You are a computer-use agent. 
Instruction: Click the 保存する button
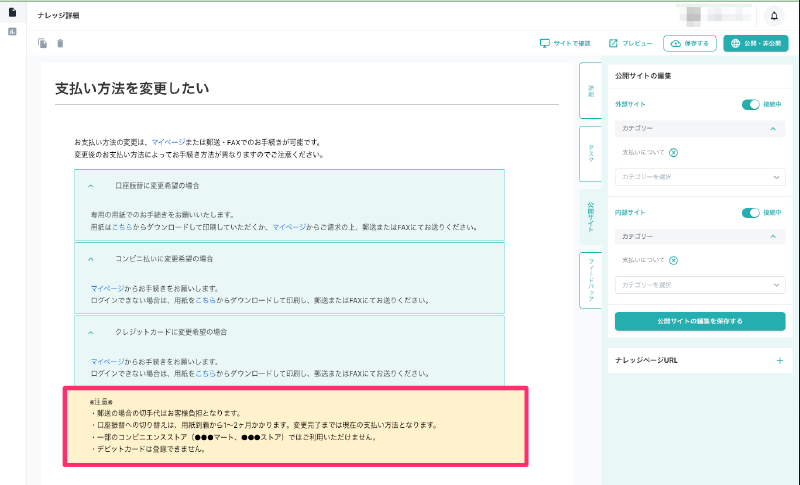coord(690,43)
